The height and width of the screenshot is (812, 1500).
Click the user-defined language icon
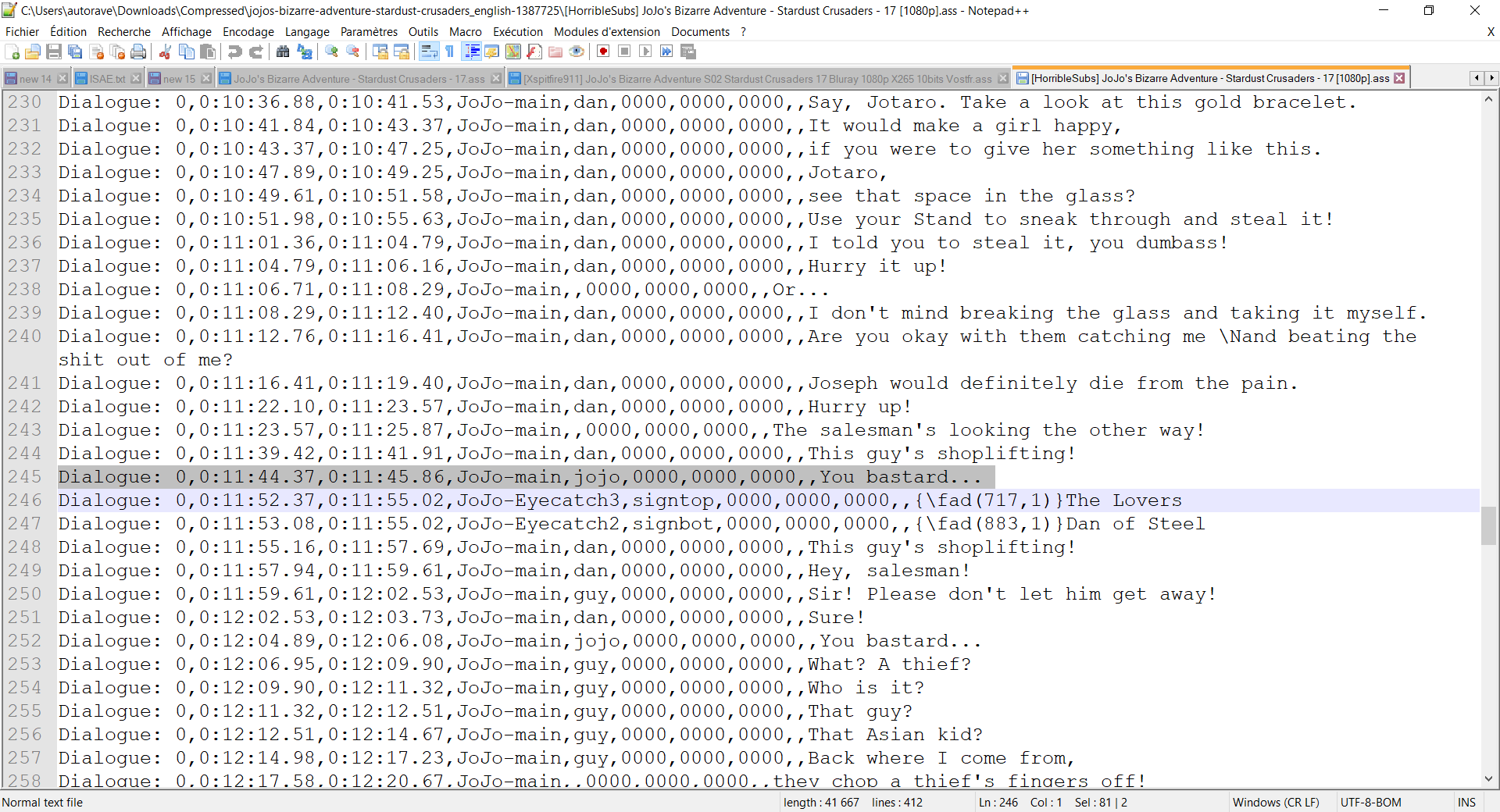[492, 52]
